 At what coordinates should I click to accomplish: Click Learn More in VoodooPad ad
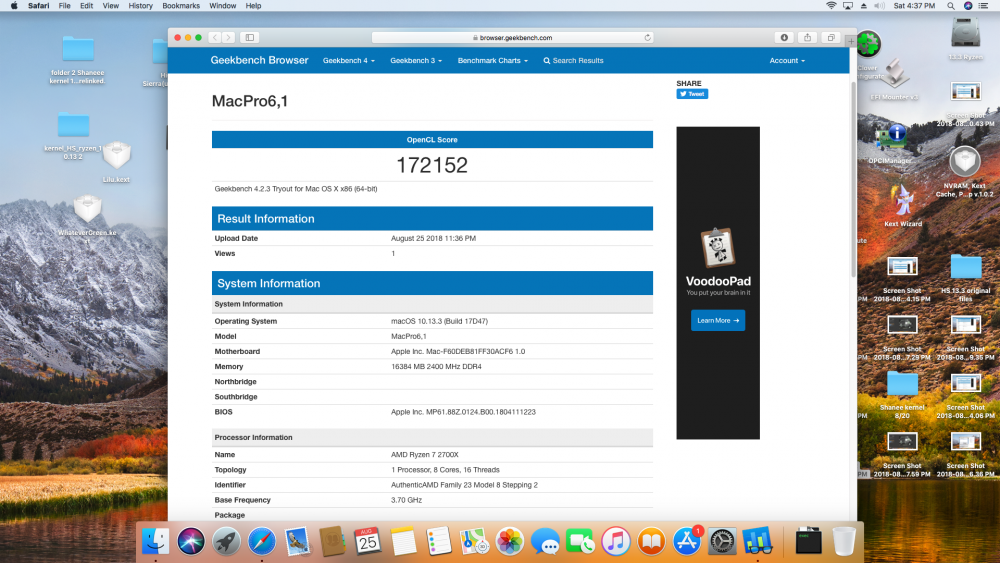(717, 320)
